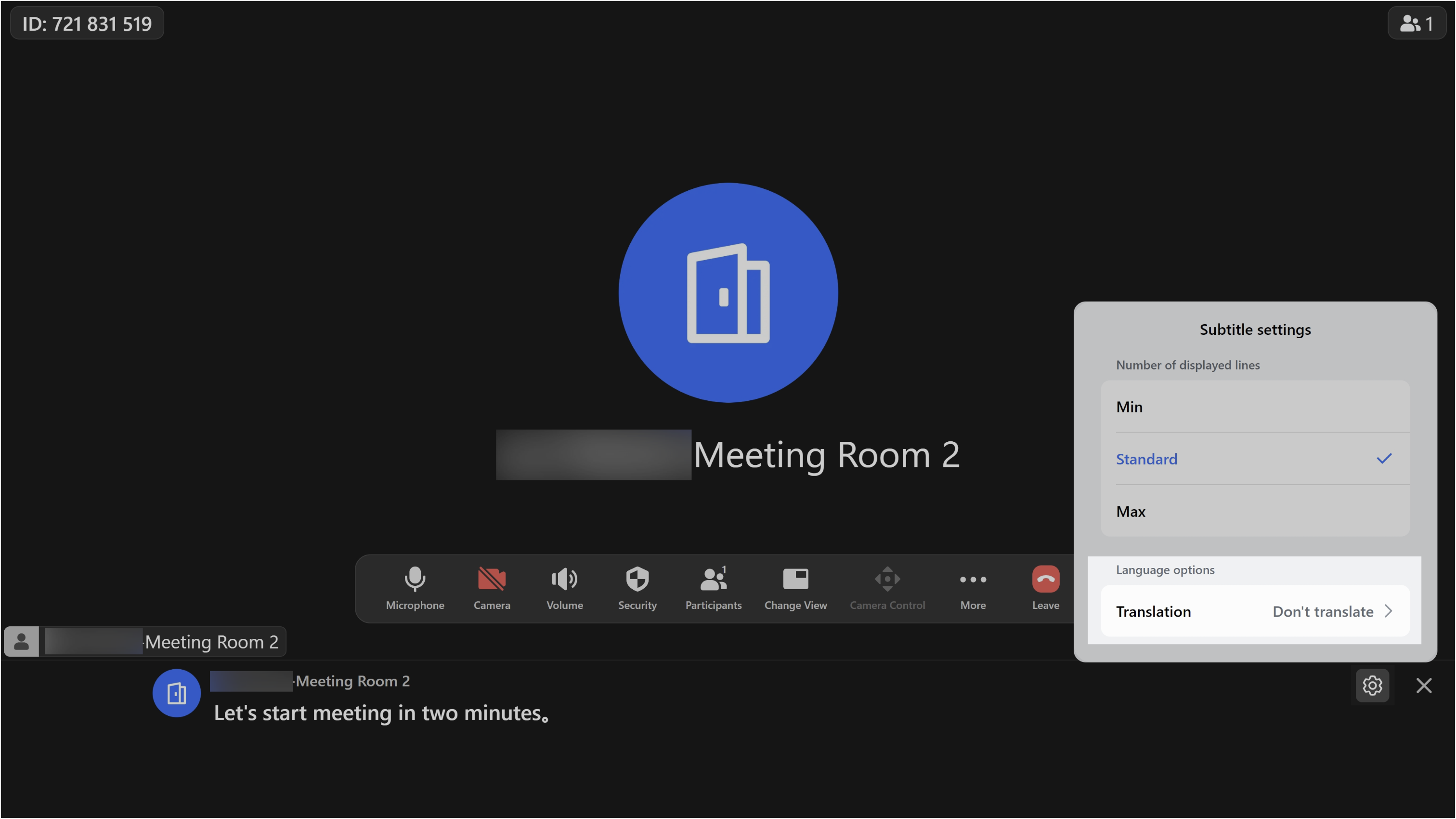Open the Security options
This screenshot has height=819, width=1456.
(x=637, y=588)
